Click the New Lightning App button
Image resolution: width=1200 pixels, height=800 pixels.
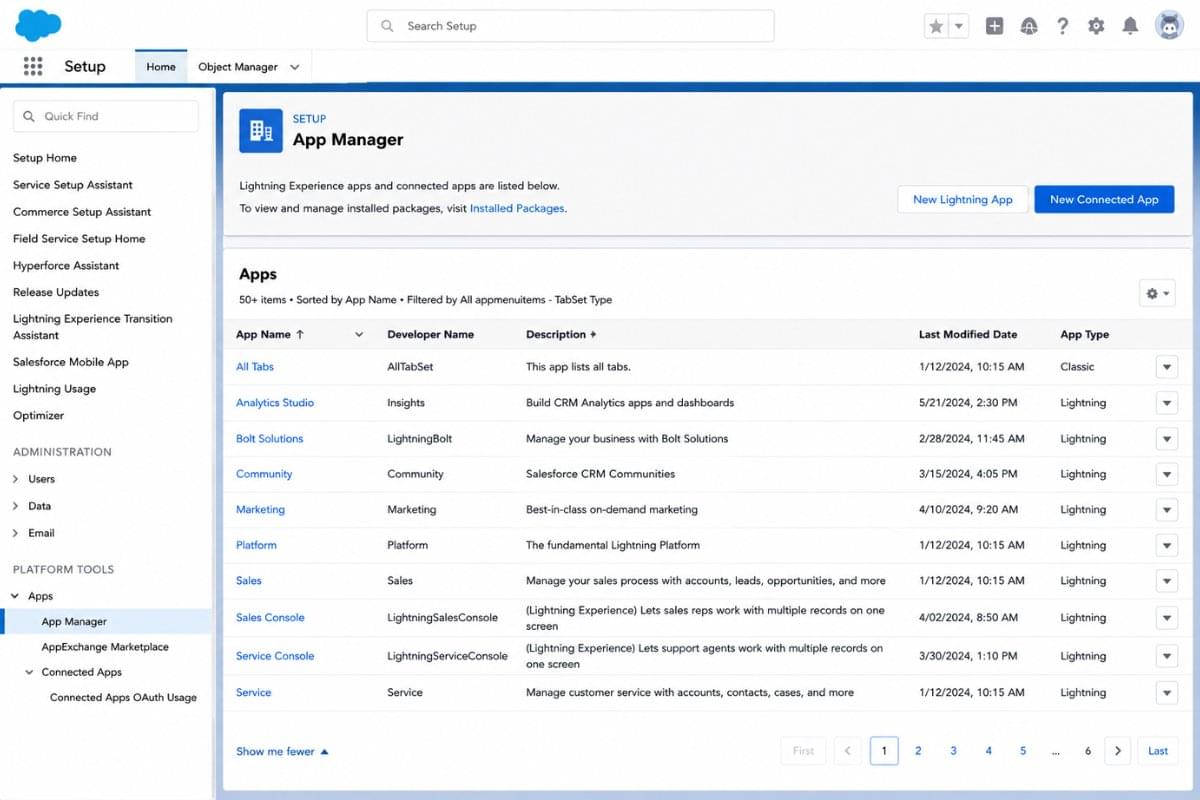[x=963, y=199]
